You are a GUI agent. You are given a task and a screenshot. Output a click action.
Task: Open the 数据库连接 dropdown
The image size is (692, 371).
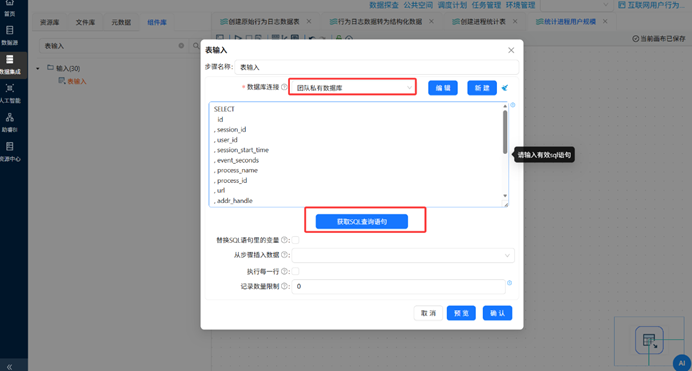pyautogui.click(x=353, y=88)
